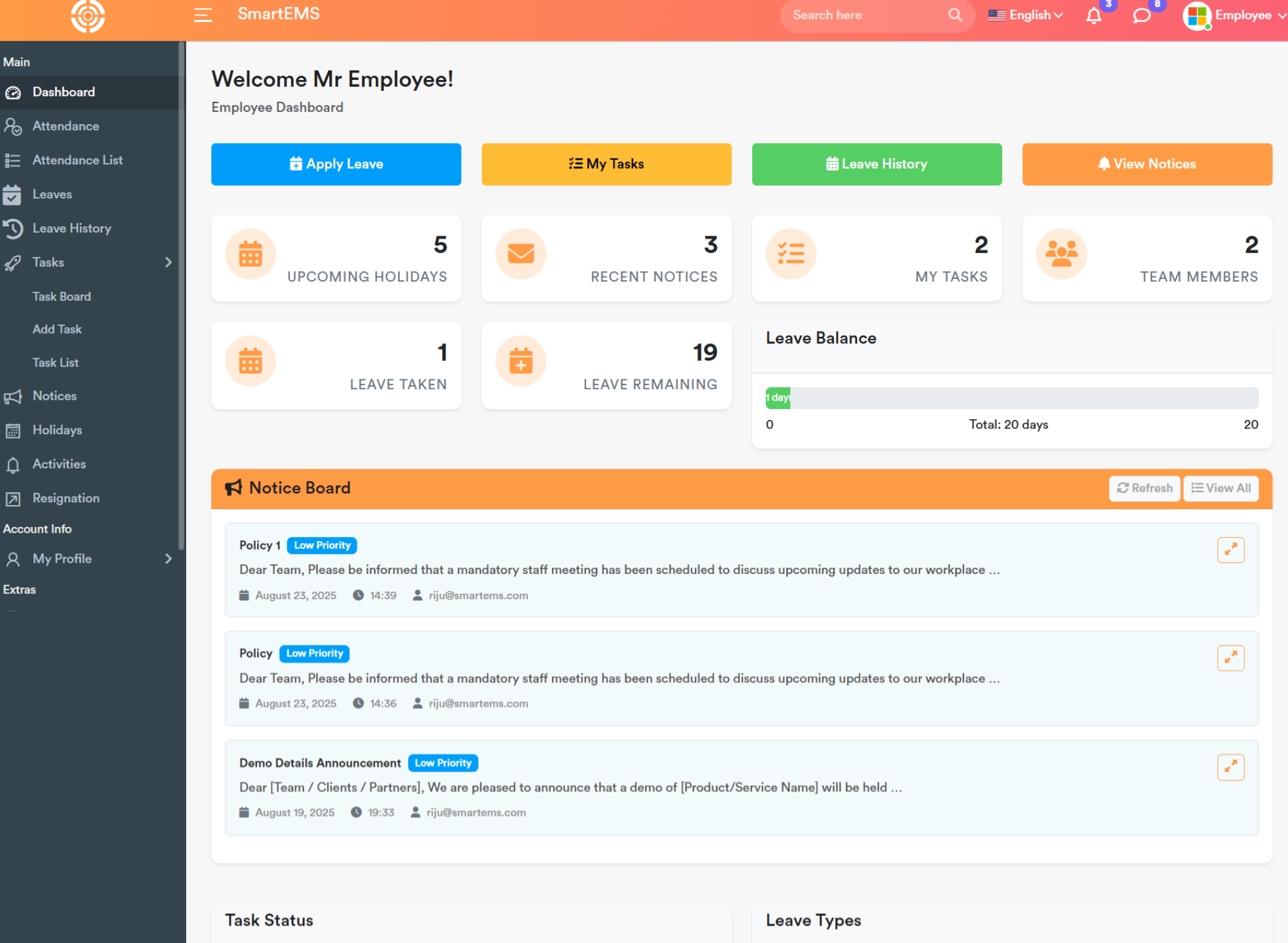Open Attendance List in sidebar
The height and width of the screenshot is (943, 1288).
pos(77,160)
